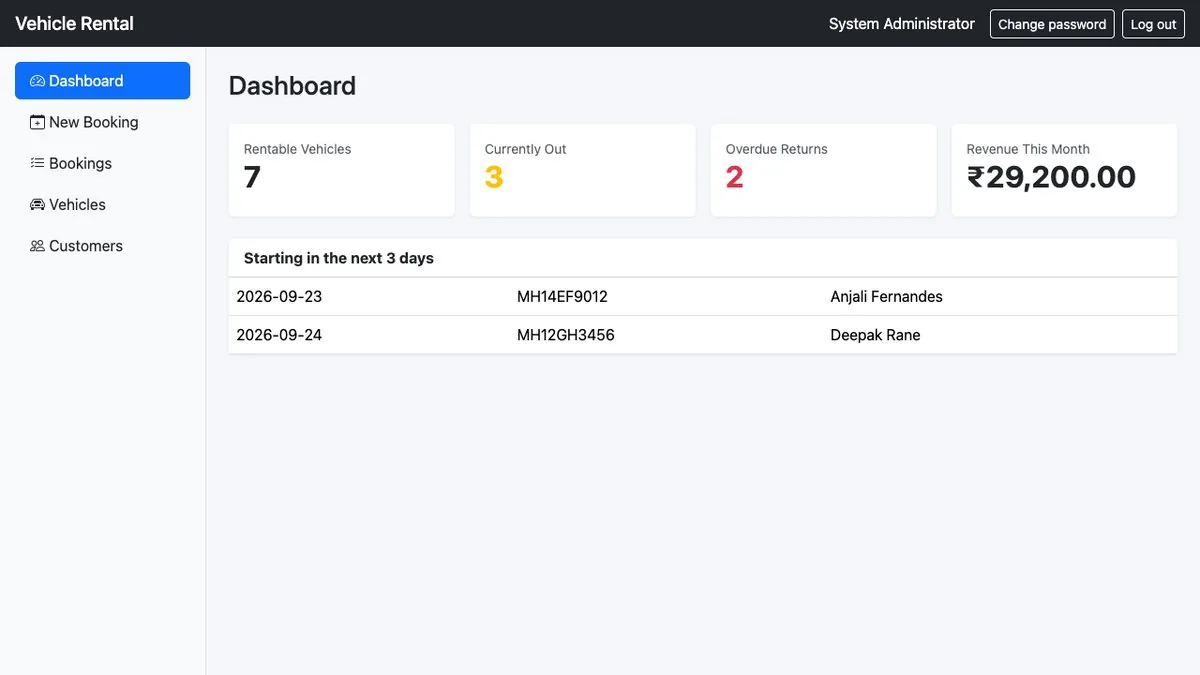Go to New Booking page
Screen dimensions: 1200x675
102,122
